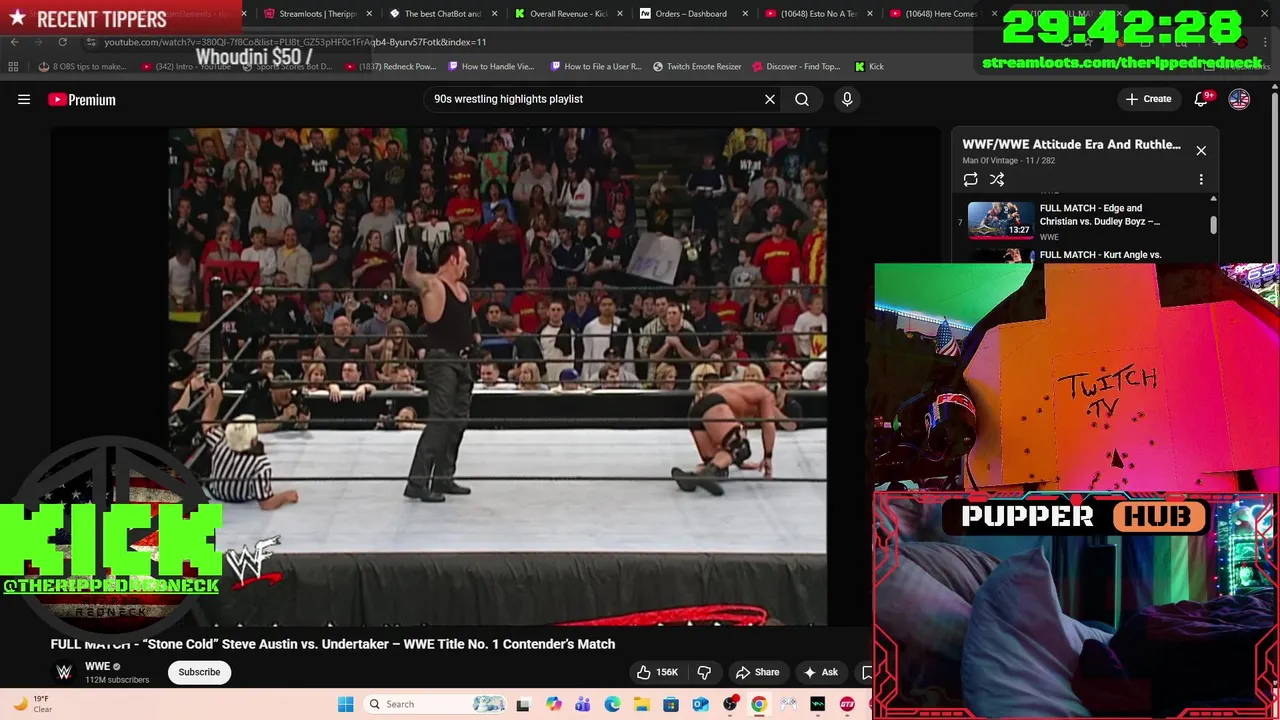The width and height of the screenshot is (1280, 720).
Task: Open playlist more options menu
Action: coord(1201,179)
